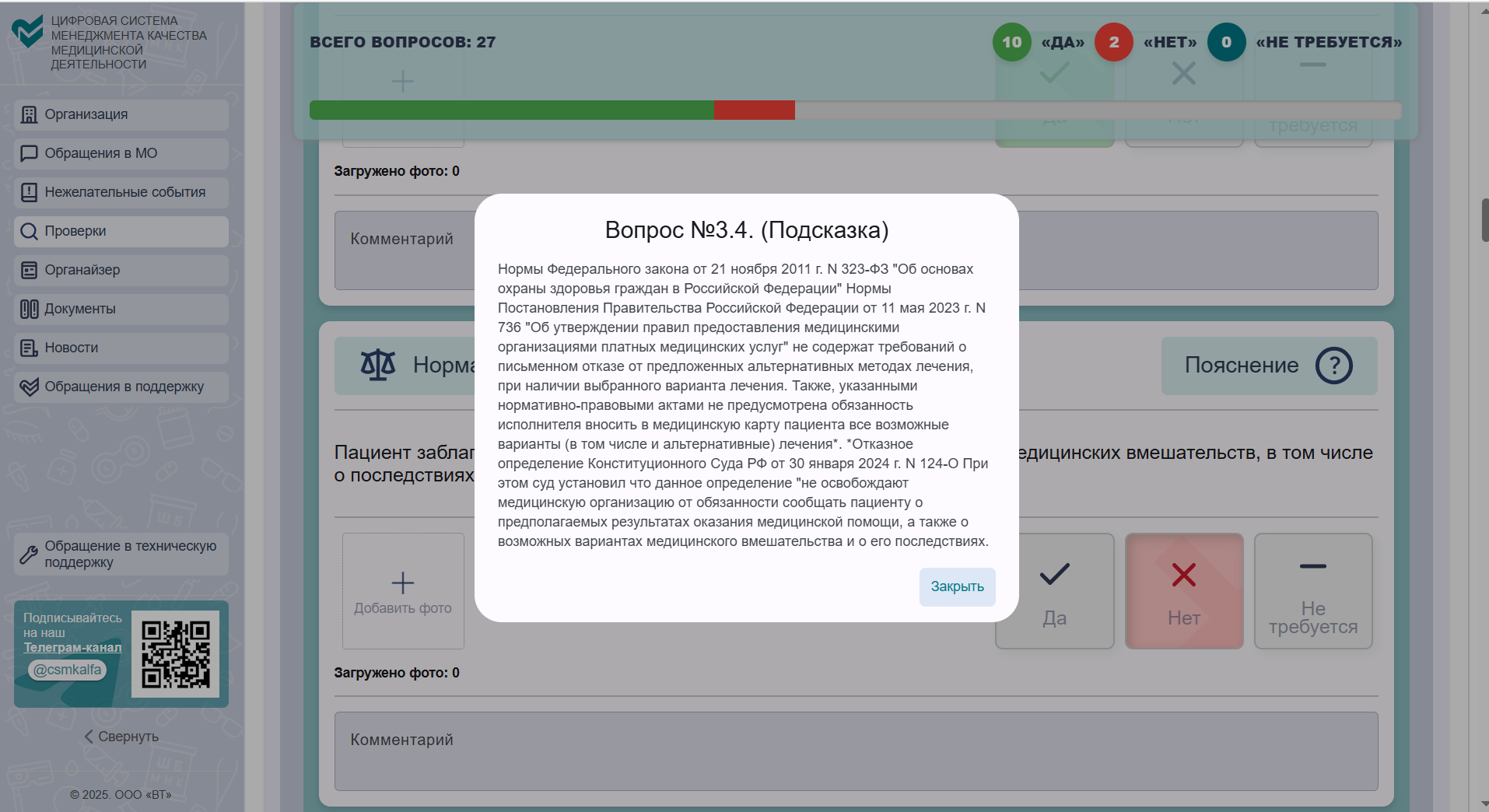Select the Нет answer option
The width and height of the screenshot is (1489, 812).
[1183, 591]
